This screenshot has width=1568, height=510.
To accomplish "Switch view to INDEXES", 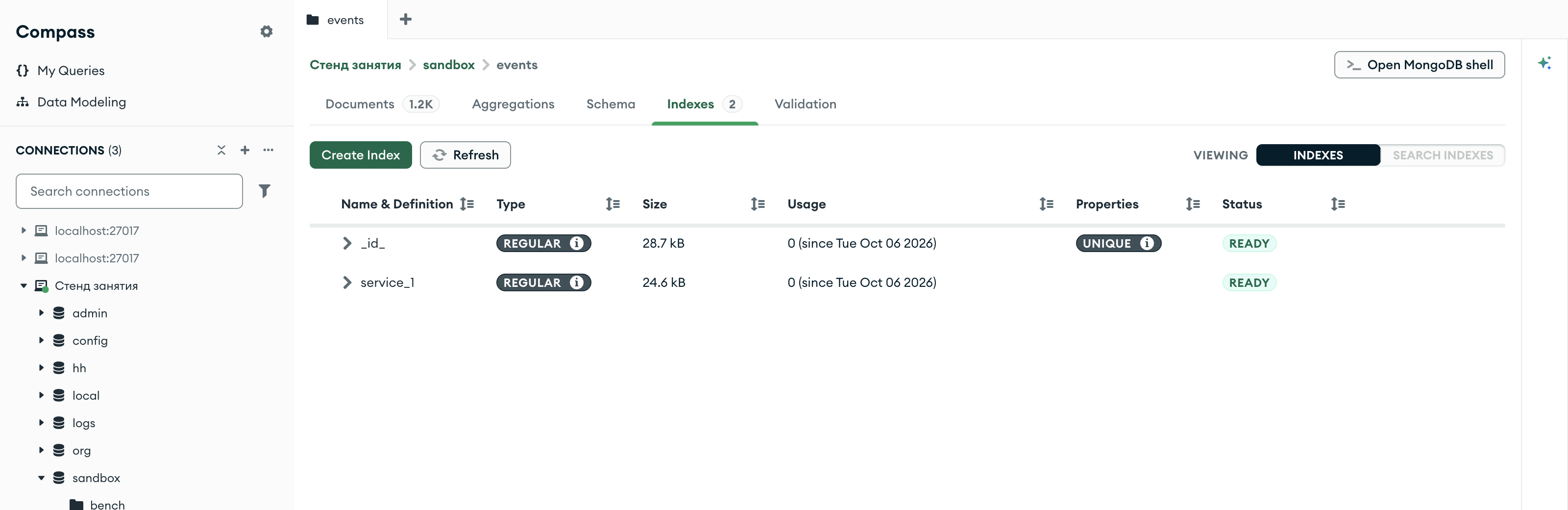I will [1318, 155].
